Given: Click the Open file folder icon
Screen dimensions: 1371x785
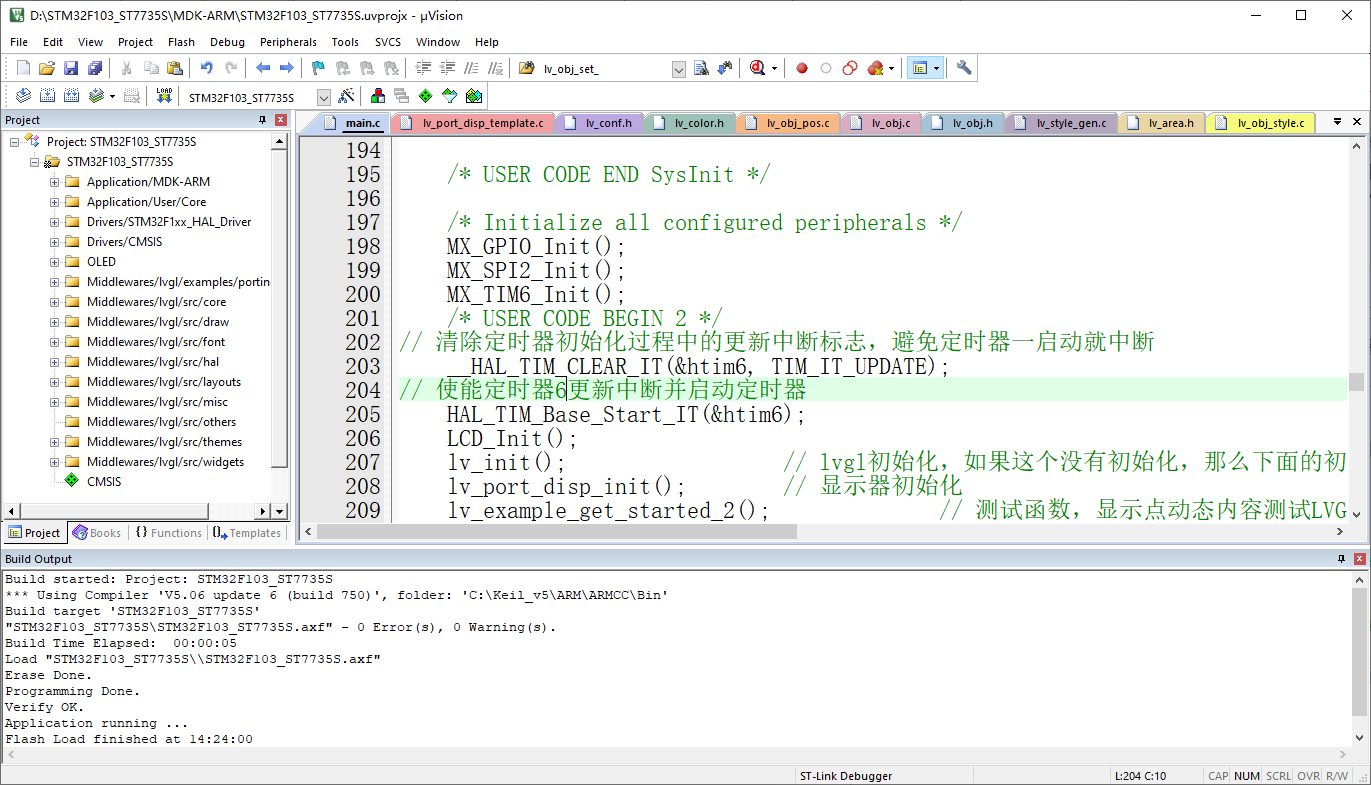Looking at the screenshot, I should point(47,68).
